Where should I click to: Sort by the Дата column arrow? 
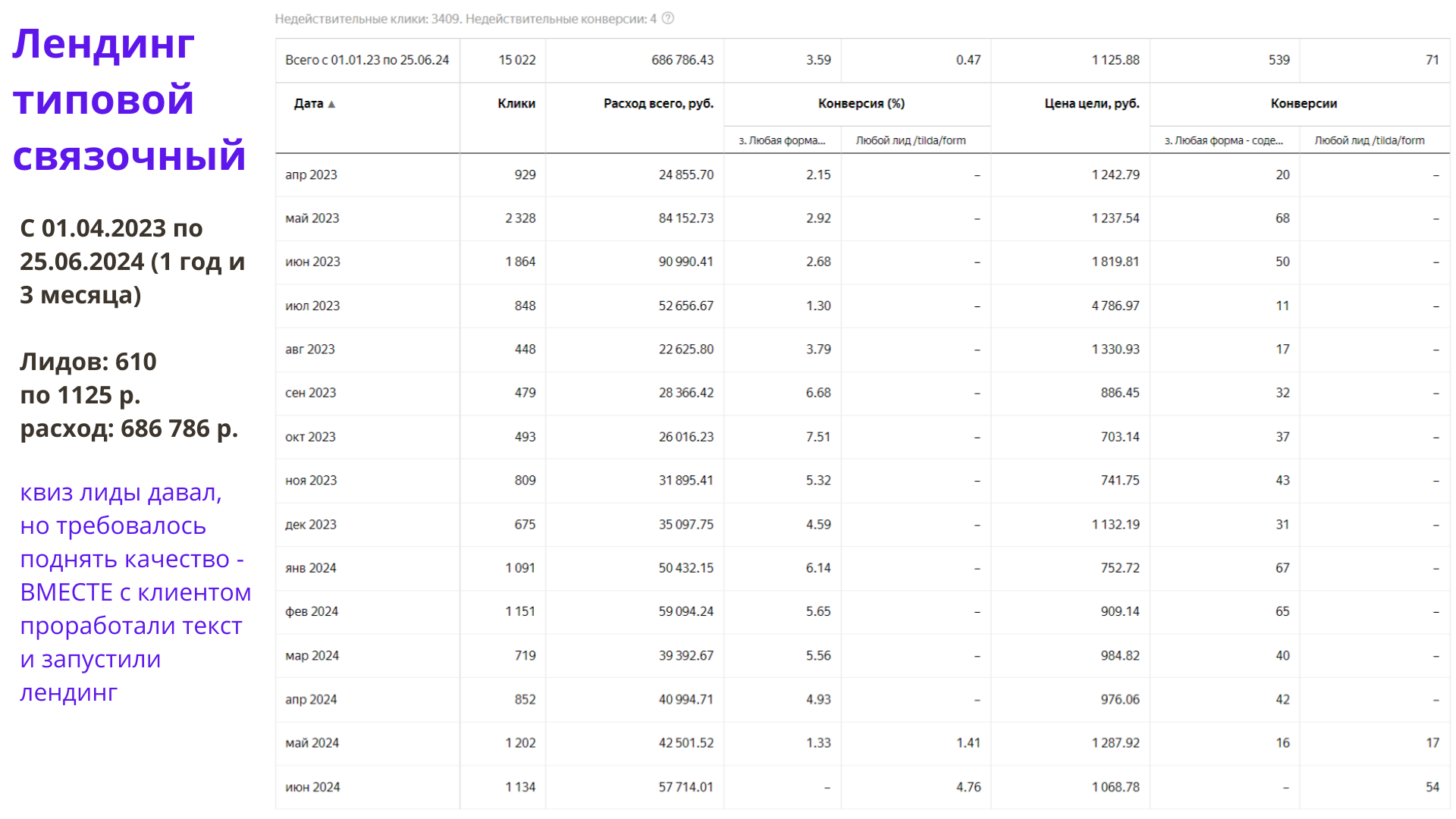pos(331,104)
